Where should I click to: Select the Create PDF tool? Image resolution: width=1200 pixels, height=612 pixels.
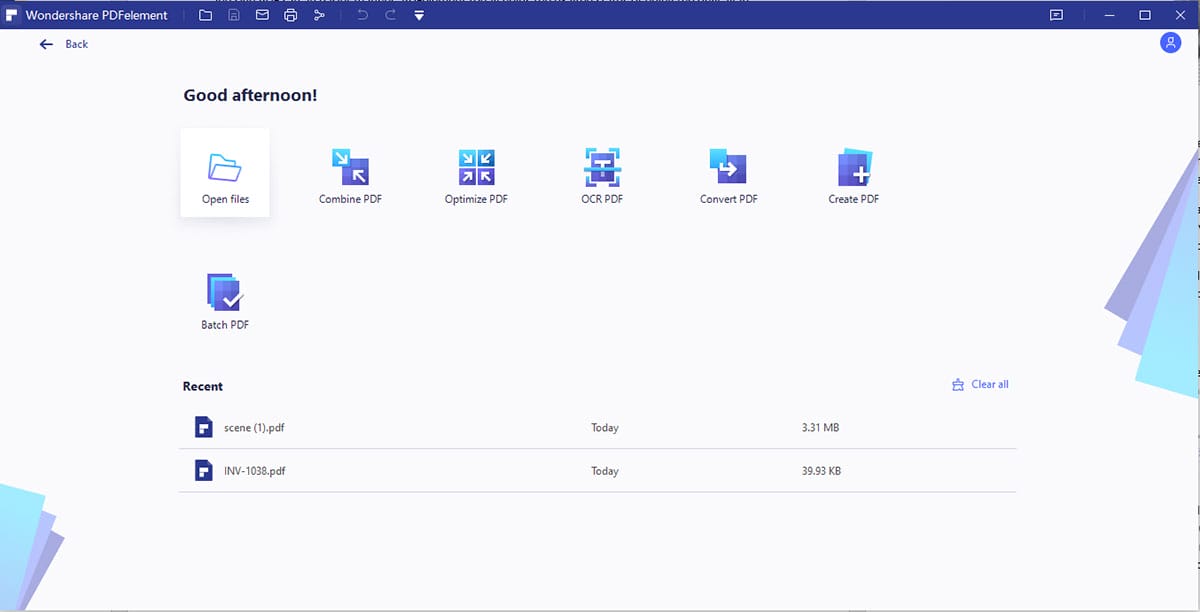coord(854,175)
